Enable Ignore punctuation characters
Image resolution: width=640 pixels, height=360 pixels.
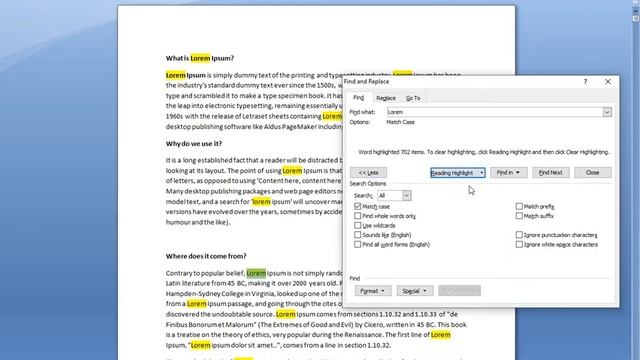(519, 235)
